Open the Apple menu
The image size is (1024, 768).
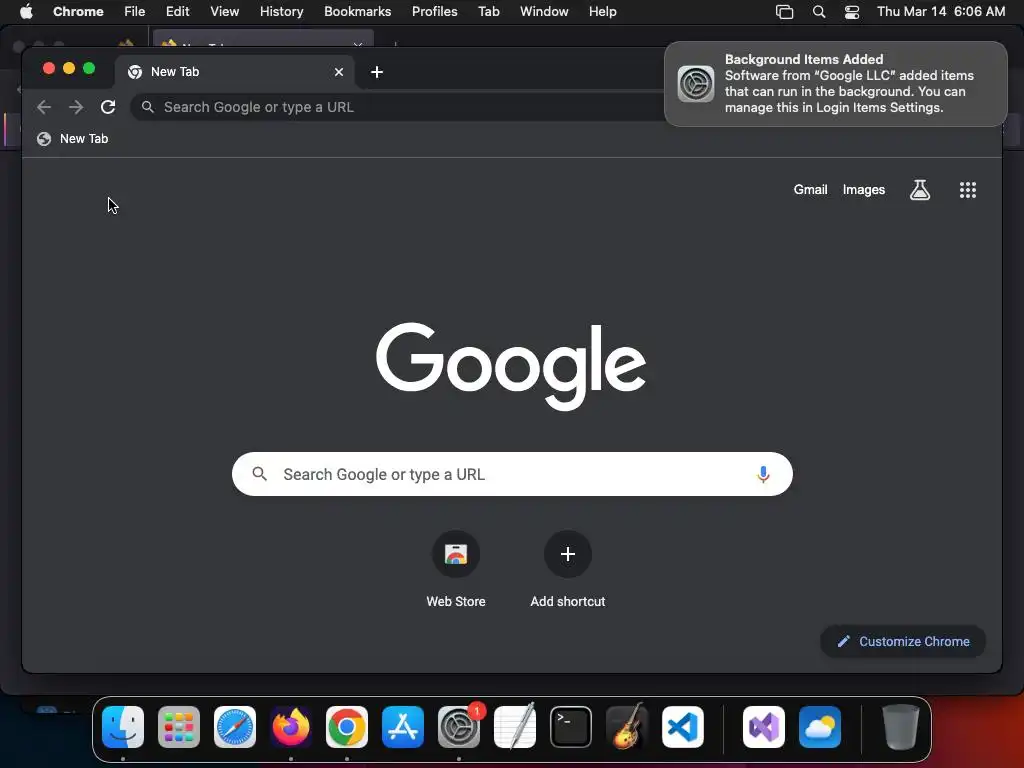[26, 12]
